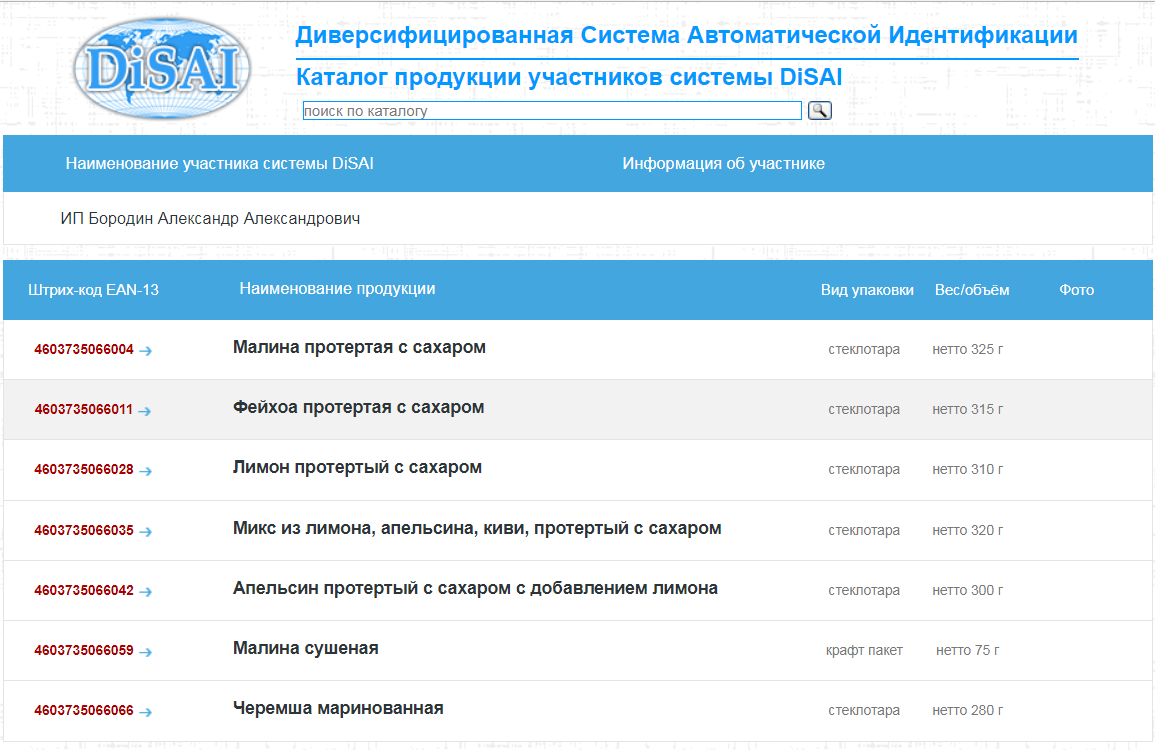Image resolution: width=1155 pixels, height=750 pixels.
Task: Click arrow icon next to barcode 4603735066011
Action: click(x=145, y=410)
